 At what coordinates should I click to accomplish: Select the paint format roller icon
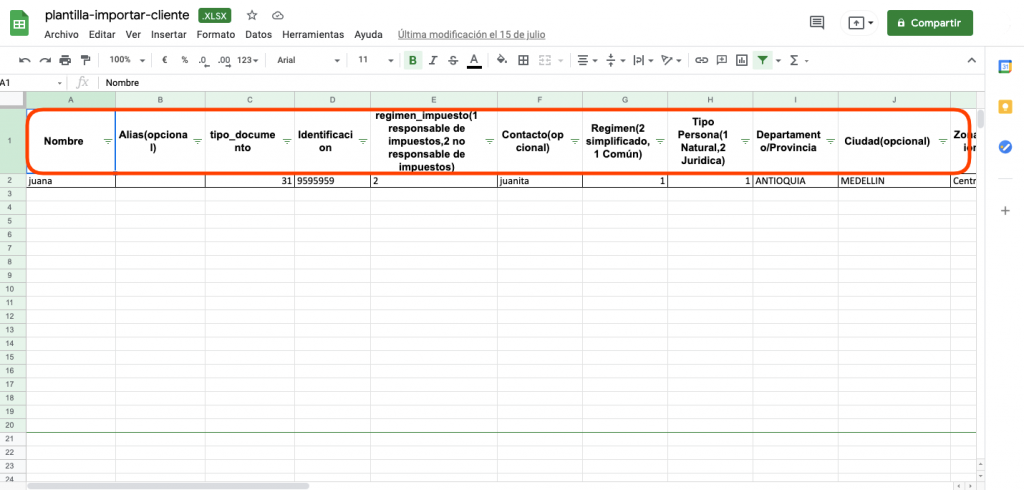(x=85, y=60)
